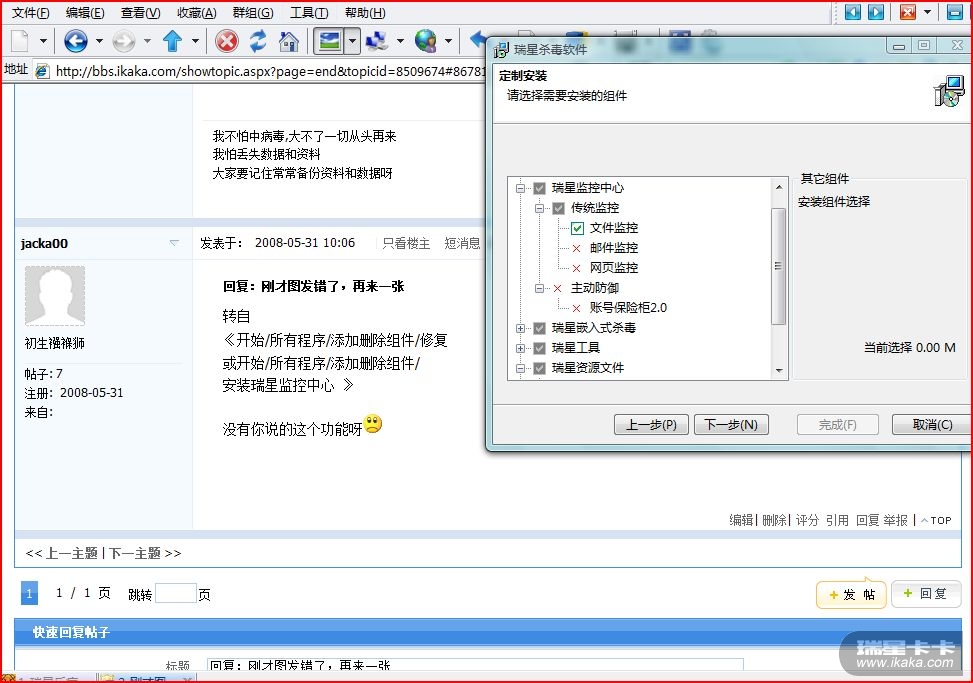The image size is (973, 683).
Task: Click the previous tab arrow at top right
Action: (x=853, y=12)
